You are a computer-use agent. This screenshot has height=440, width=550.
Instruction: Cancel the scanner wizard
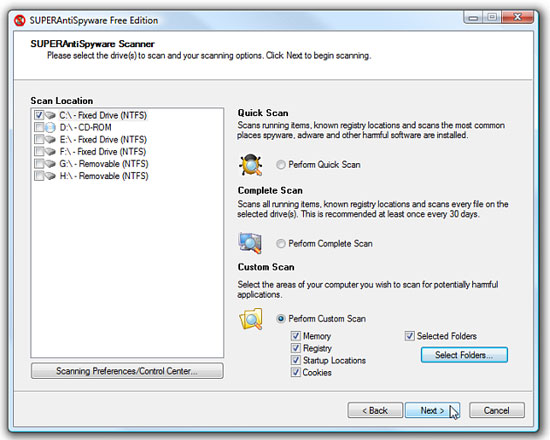497,410
